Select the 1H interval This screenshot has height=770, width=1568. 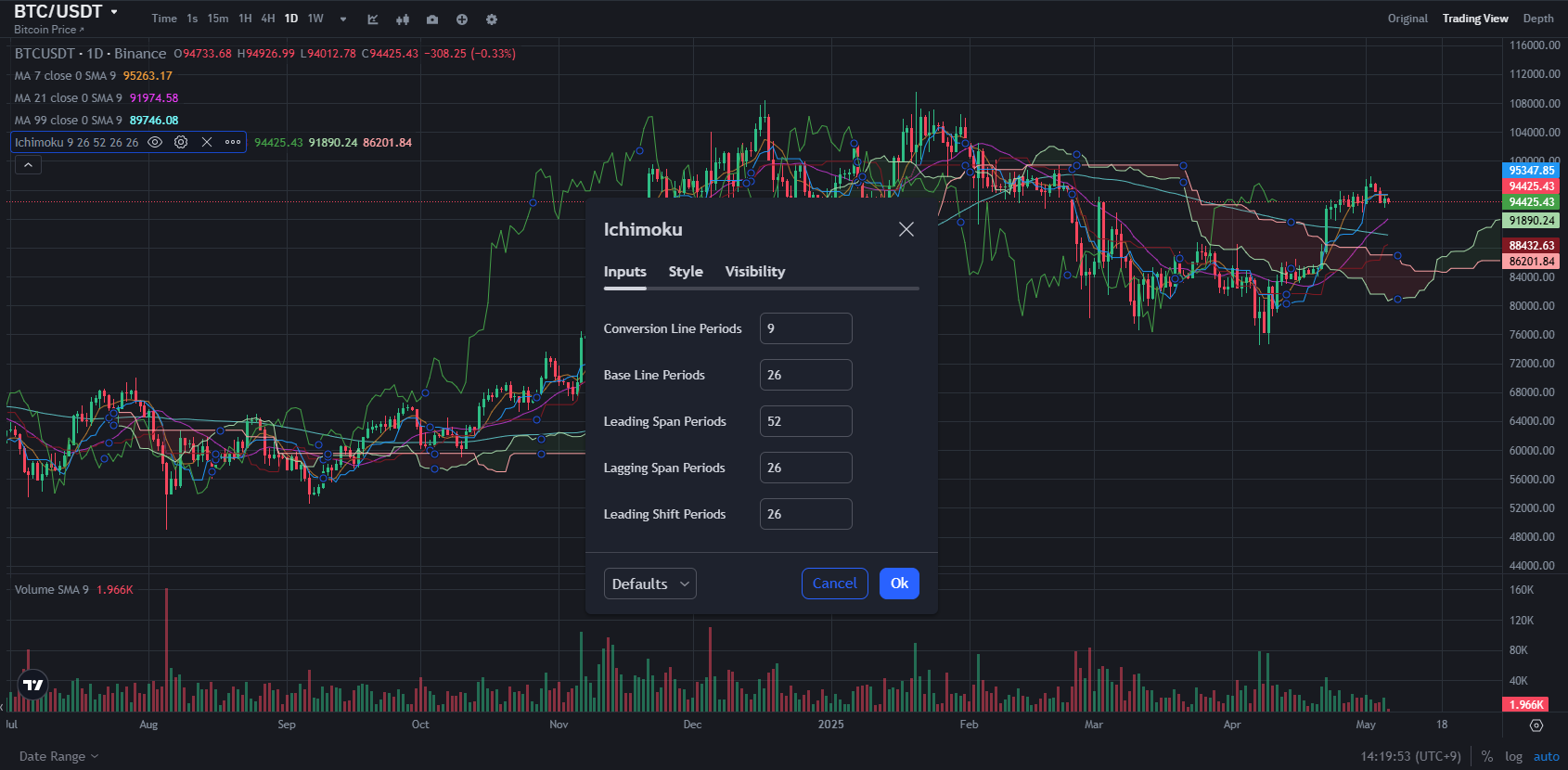(245, 19)
